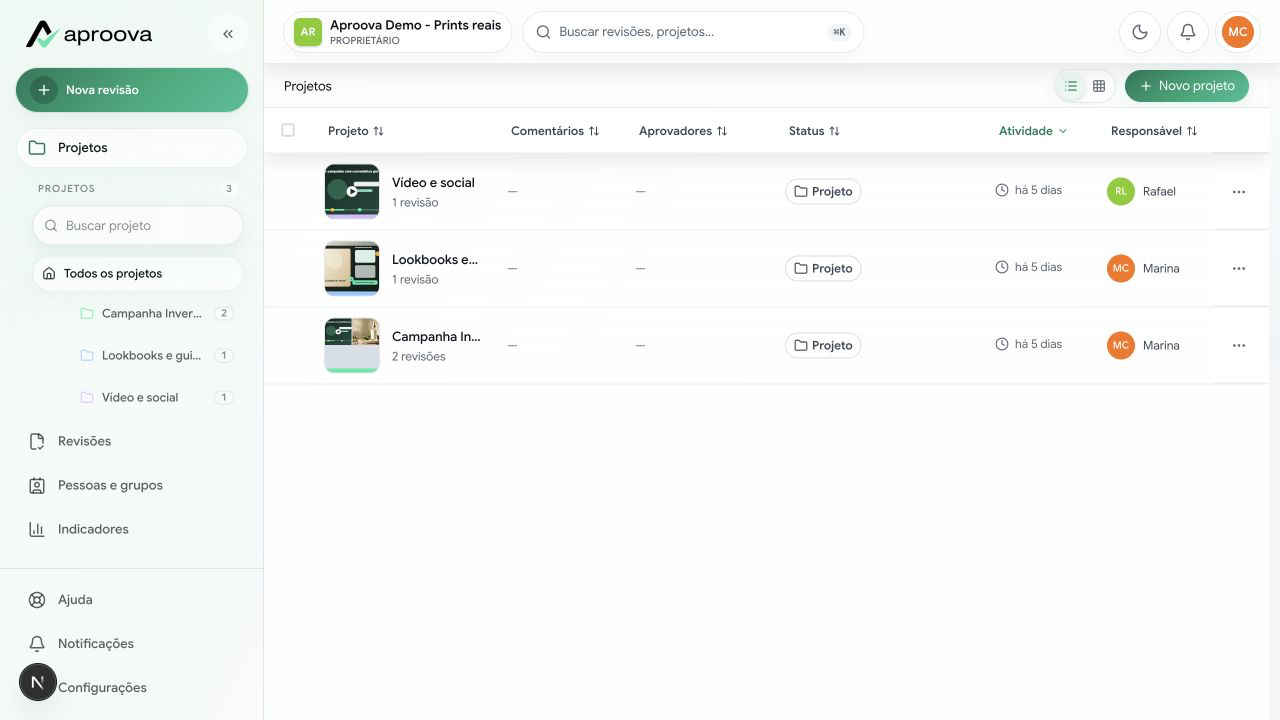Open the Projetos sidebar section
This screenshot has width=1280, height=720.
point(132,148)
